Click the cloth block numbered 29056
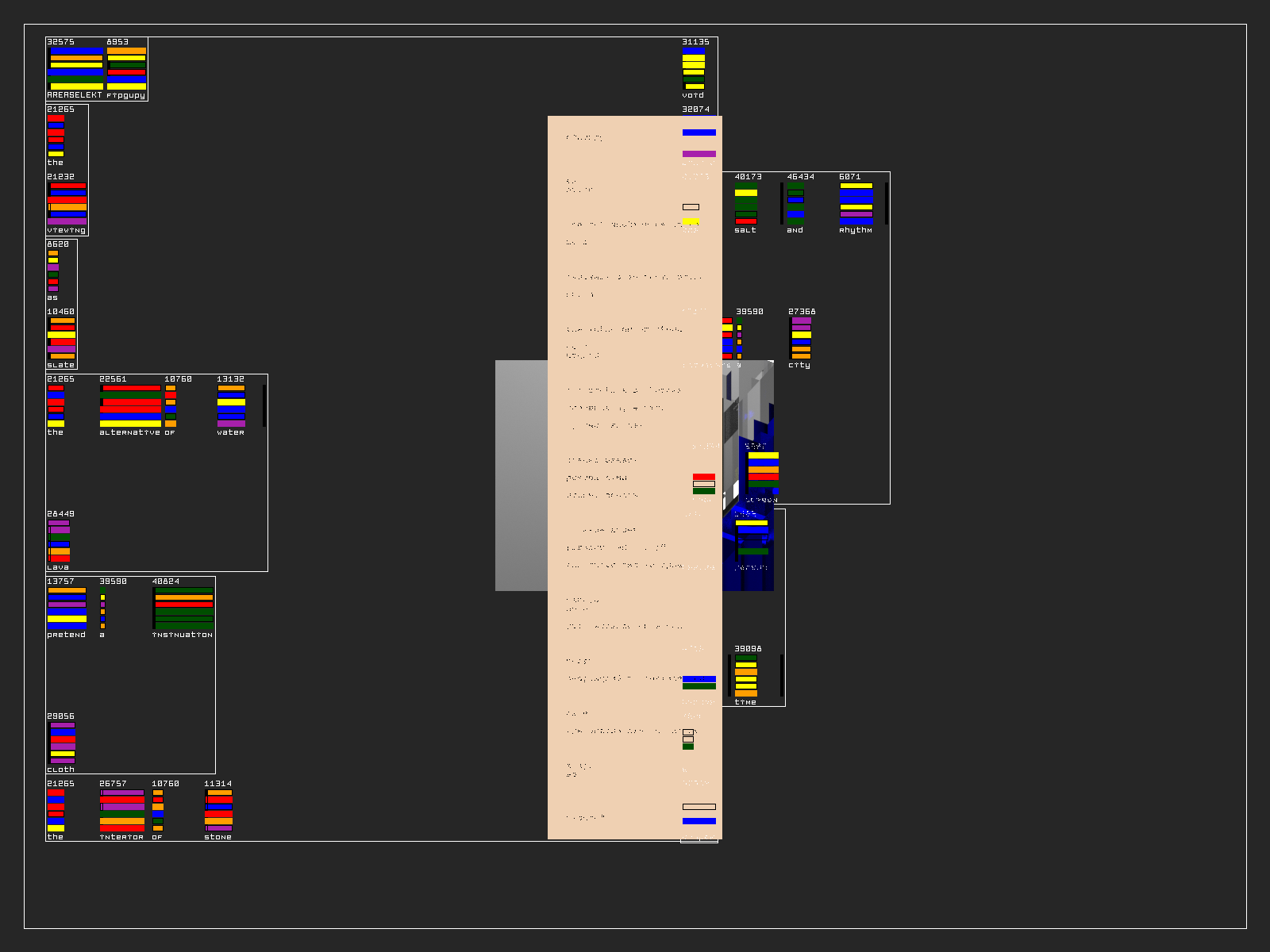The width and height of the screenshot is (1270, 952). (x=62, y=743)
